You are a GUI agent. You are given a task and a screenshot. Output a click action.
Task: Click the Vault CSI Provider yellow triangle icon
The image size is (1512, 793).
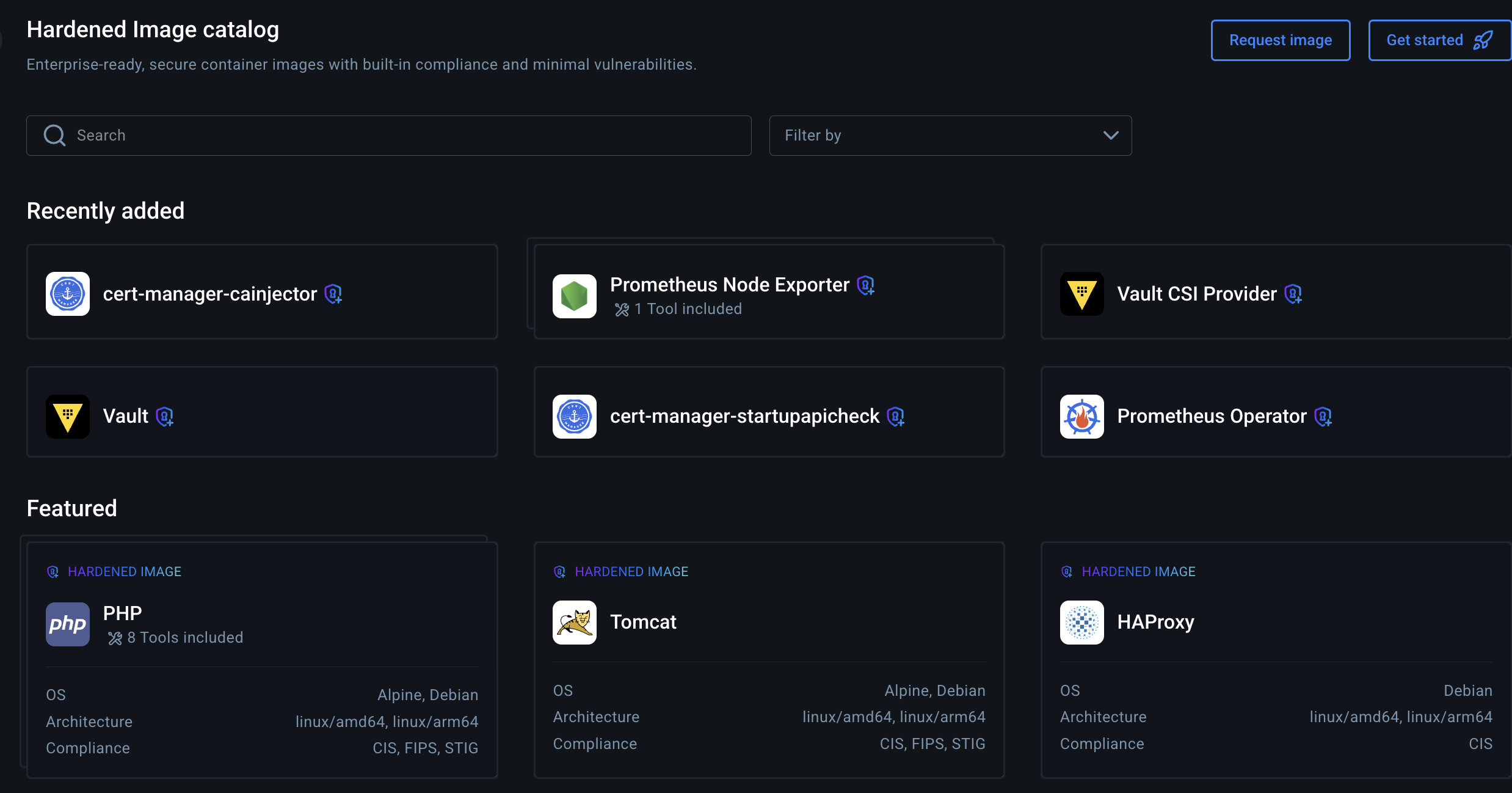(x=1081, y=294)
